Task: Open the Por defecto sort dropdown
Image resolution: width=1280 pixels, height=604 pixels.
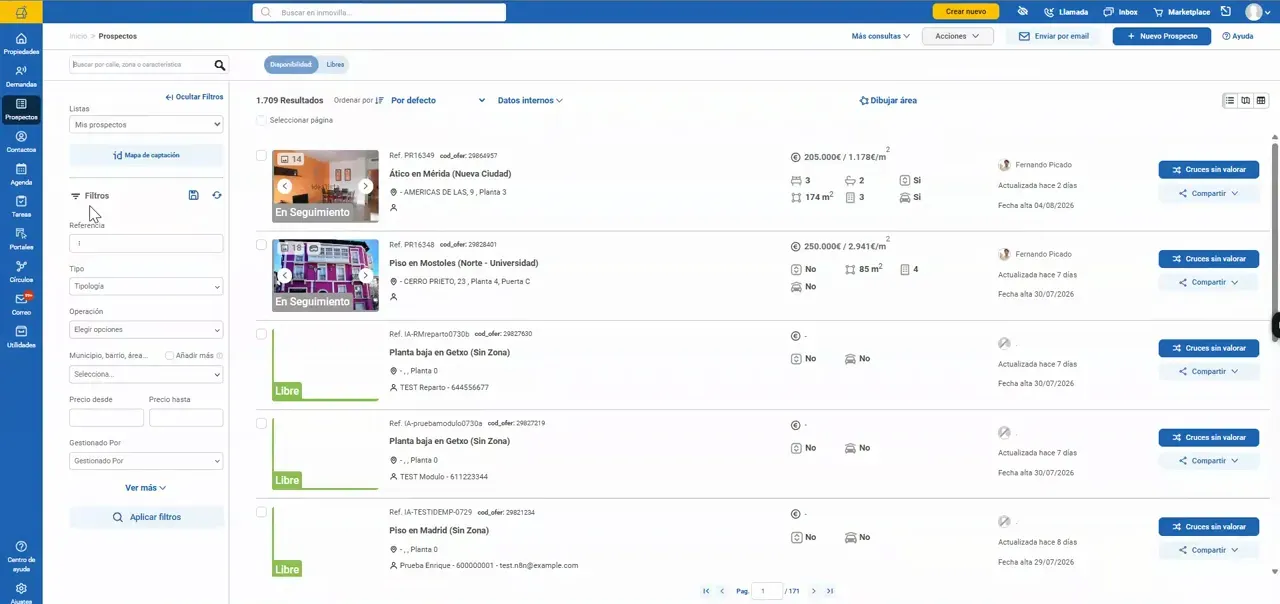Action: coord(438,100)
